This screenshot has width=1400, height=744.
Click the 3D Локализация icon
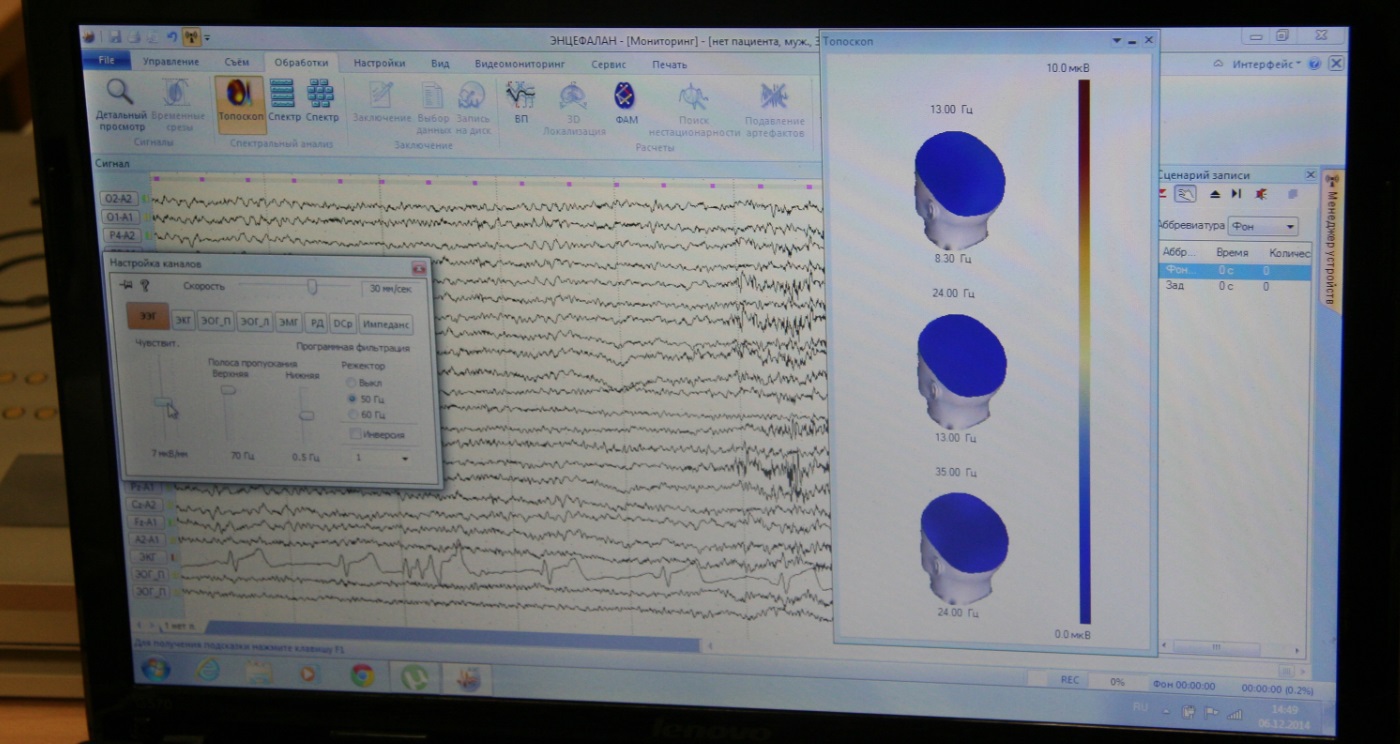pyautogui.click(x=574, y=108)
